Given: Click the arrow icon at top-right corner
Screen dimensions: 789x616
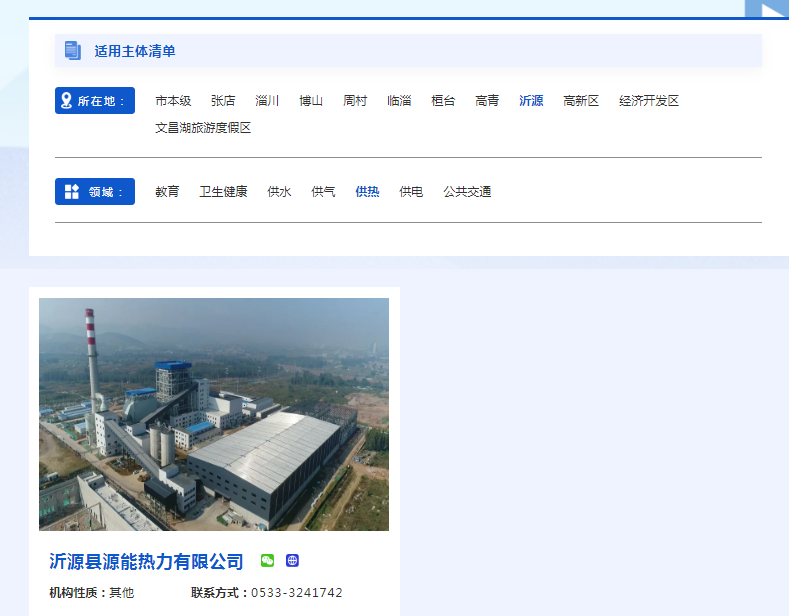Looking at the screenshot, I should pyautogui.click(x=772, y=11).
